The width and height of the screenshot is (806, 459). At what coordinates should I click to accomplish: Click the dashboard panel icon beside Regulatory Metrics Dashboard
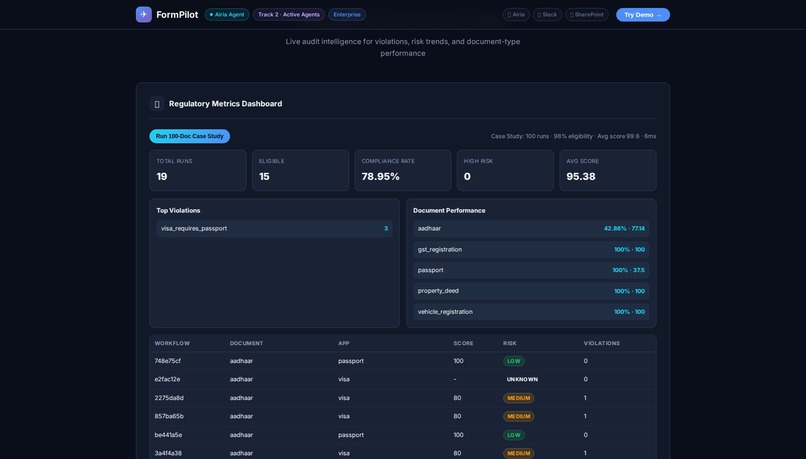pos(157,104)
